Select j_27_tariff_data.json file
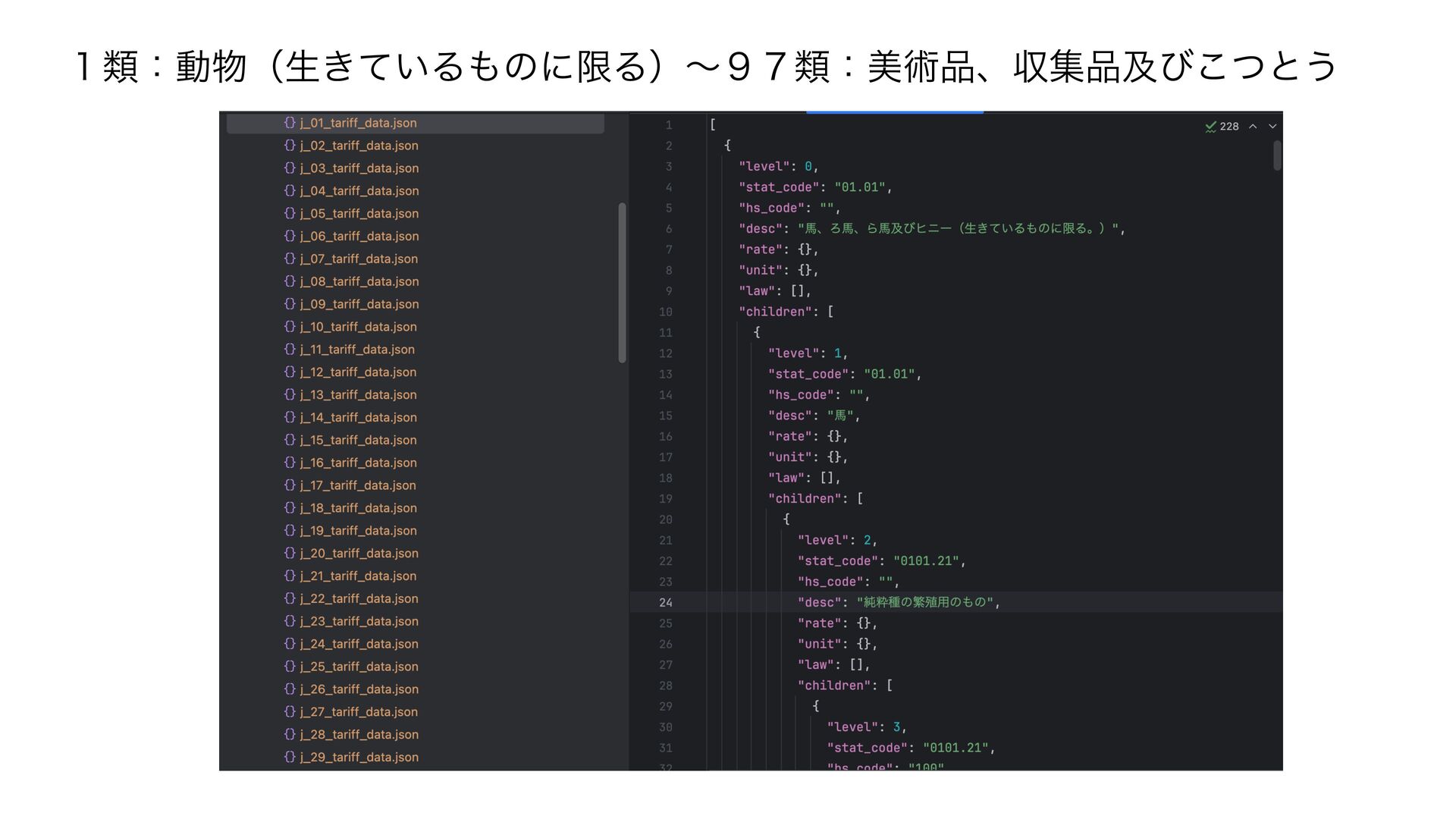 tap(351, 712)
